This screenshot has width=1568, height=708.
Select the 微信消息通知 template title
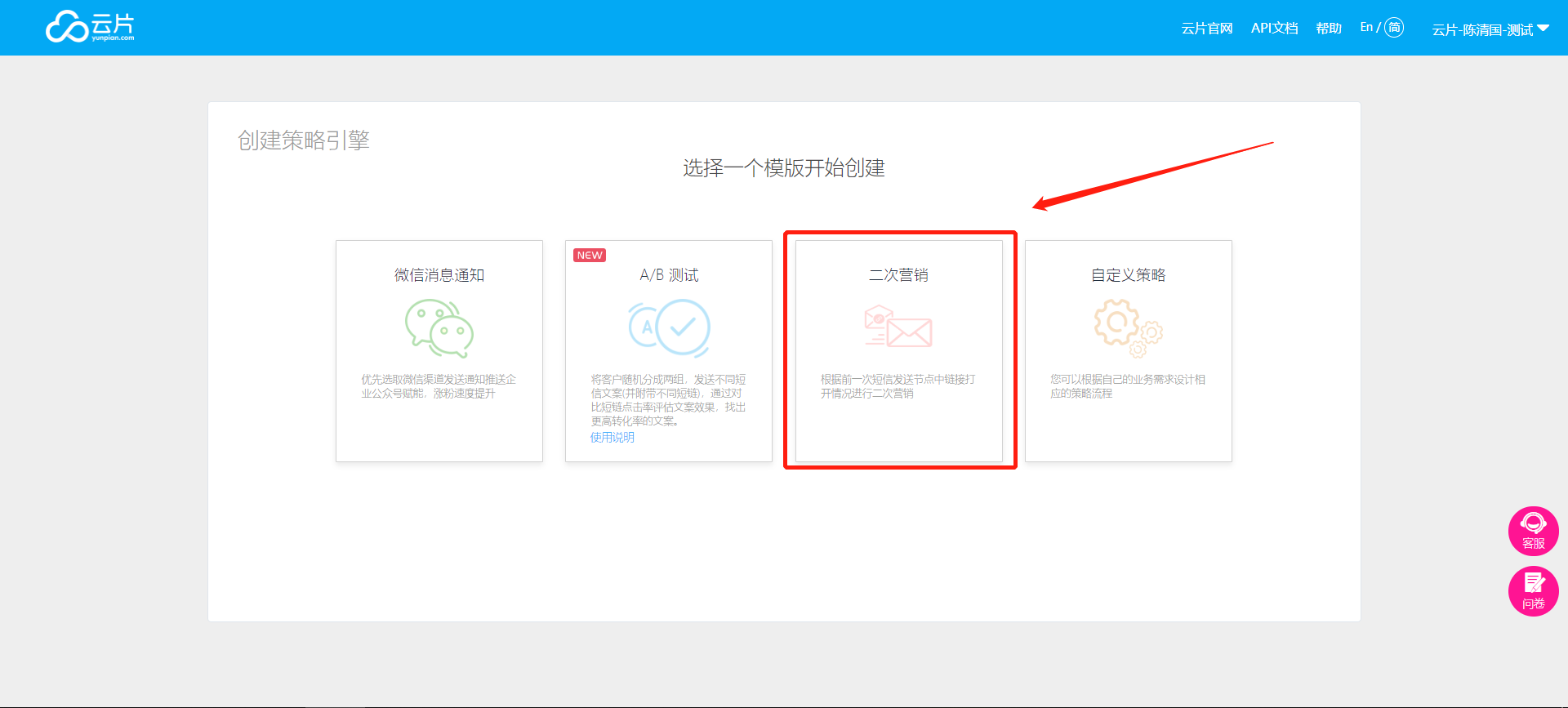(x=439, y=275)
